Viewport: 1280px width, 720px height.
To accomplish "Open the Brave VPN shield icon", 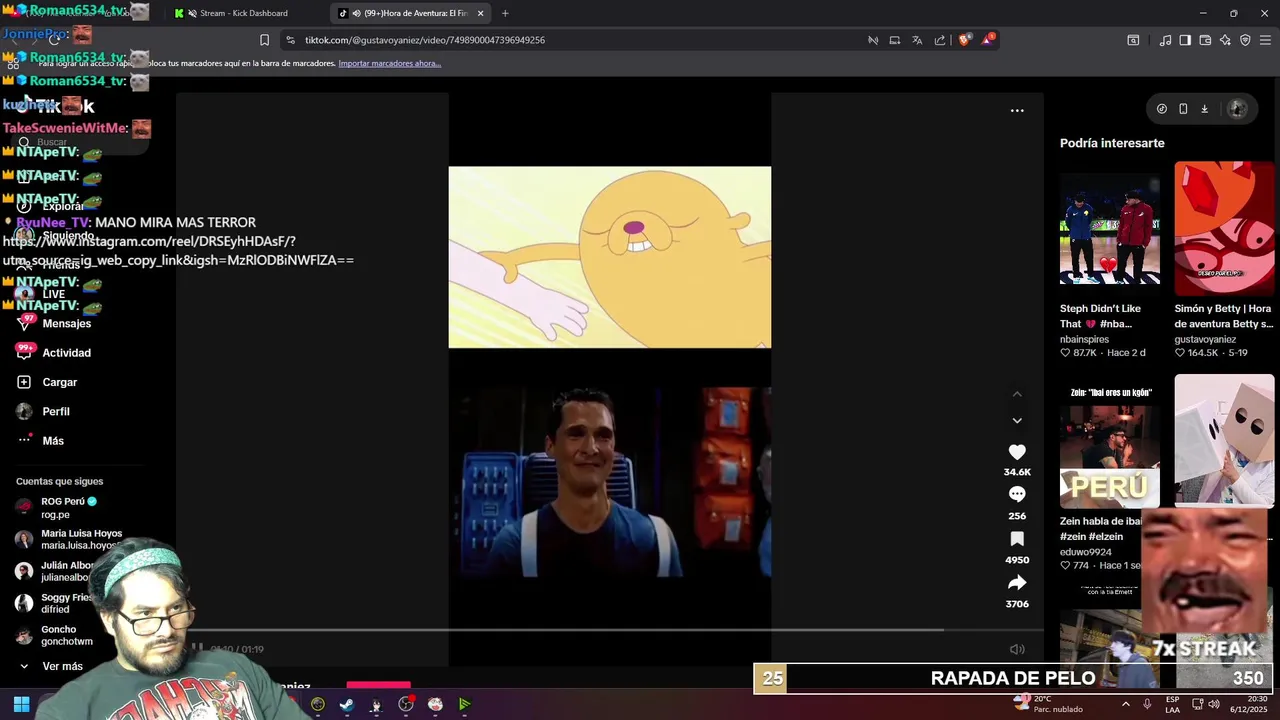I will [1245, 40].
